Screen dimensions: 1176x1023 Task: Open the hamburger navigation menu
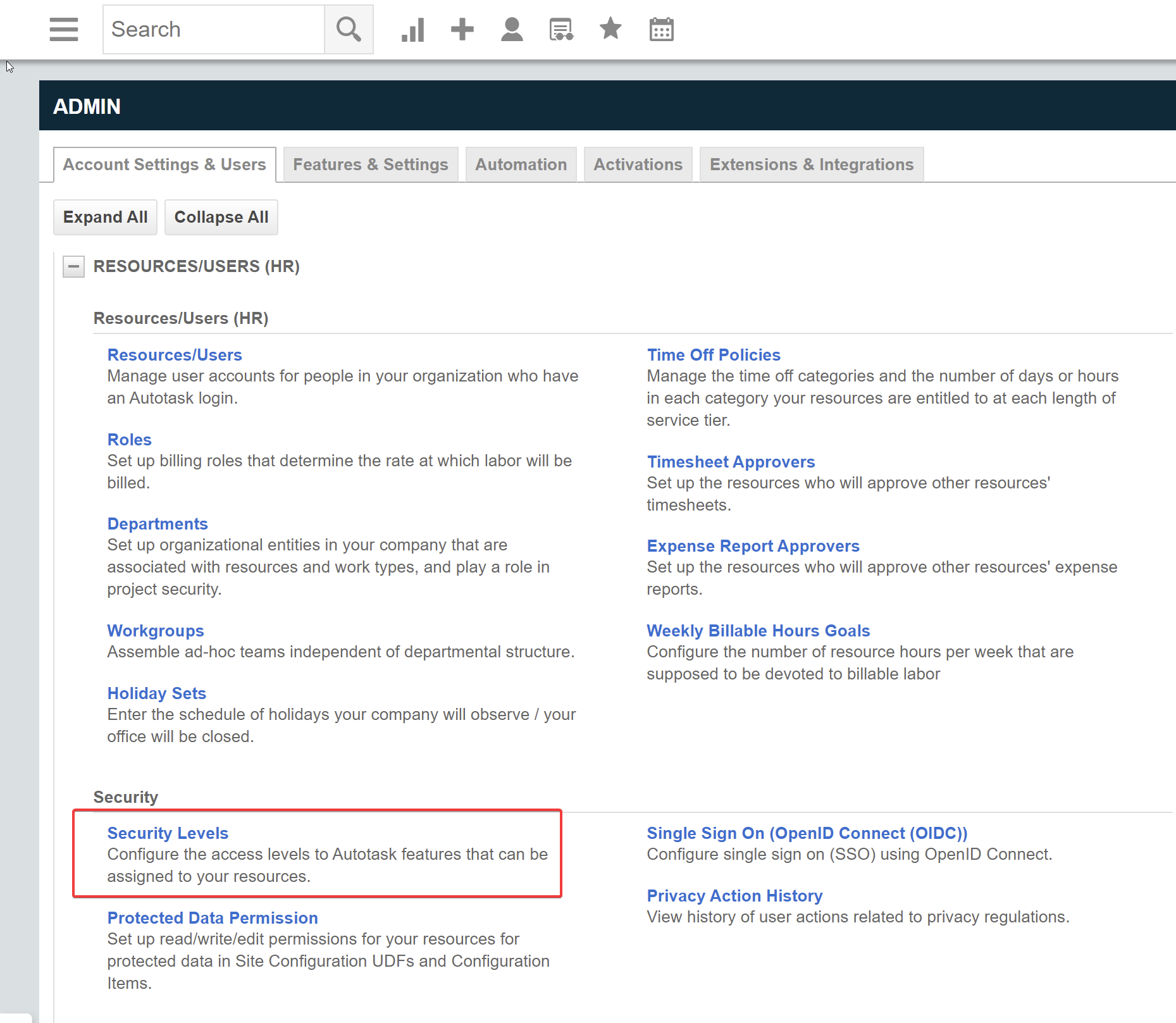tap(64, 29)
